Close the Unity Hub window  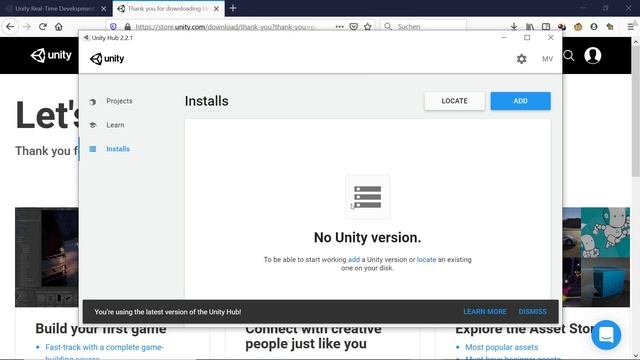550,38
